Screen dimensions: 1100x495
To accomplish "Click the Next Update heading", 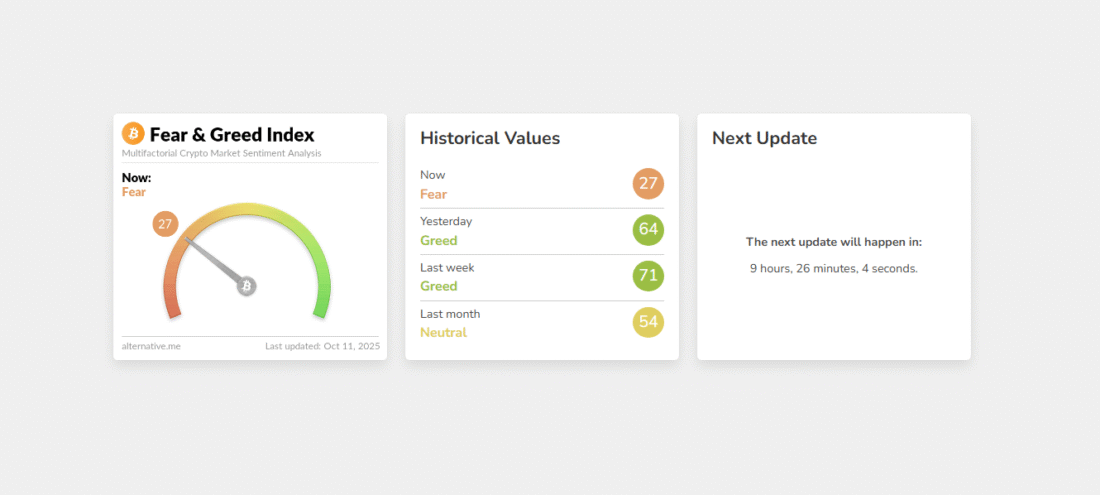I will point(764,138).
